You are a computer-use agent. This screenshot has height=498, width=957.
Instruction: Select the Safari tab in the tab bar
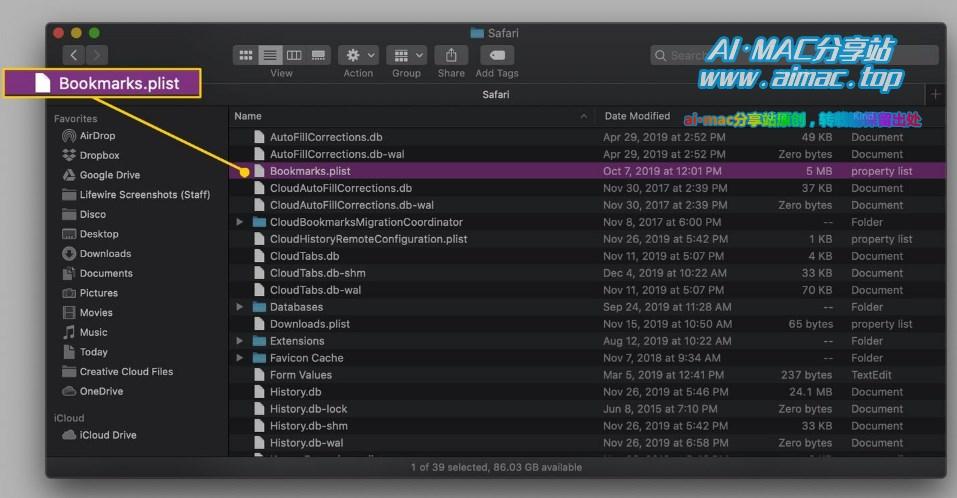click(496, 95)
